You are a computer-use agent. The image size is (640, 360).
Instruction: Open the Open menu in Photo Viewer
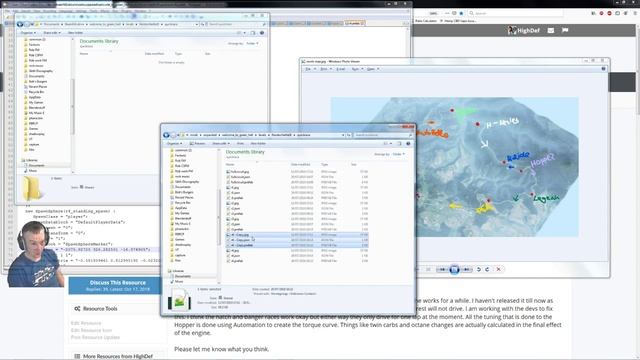point(372,69)
